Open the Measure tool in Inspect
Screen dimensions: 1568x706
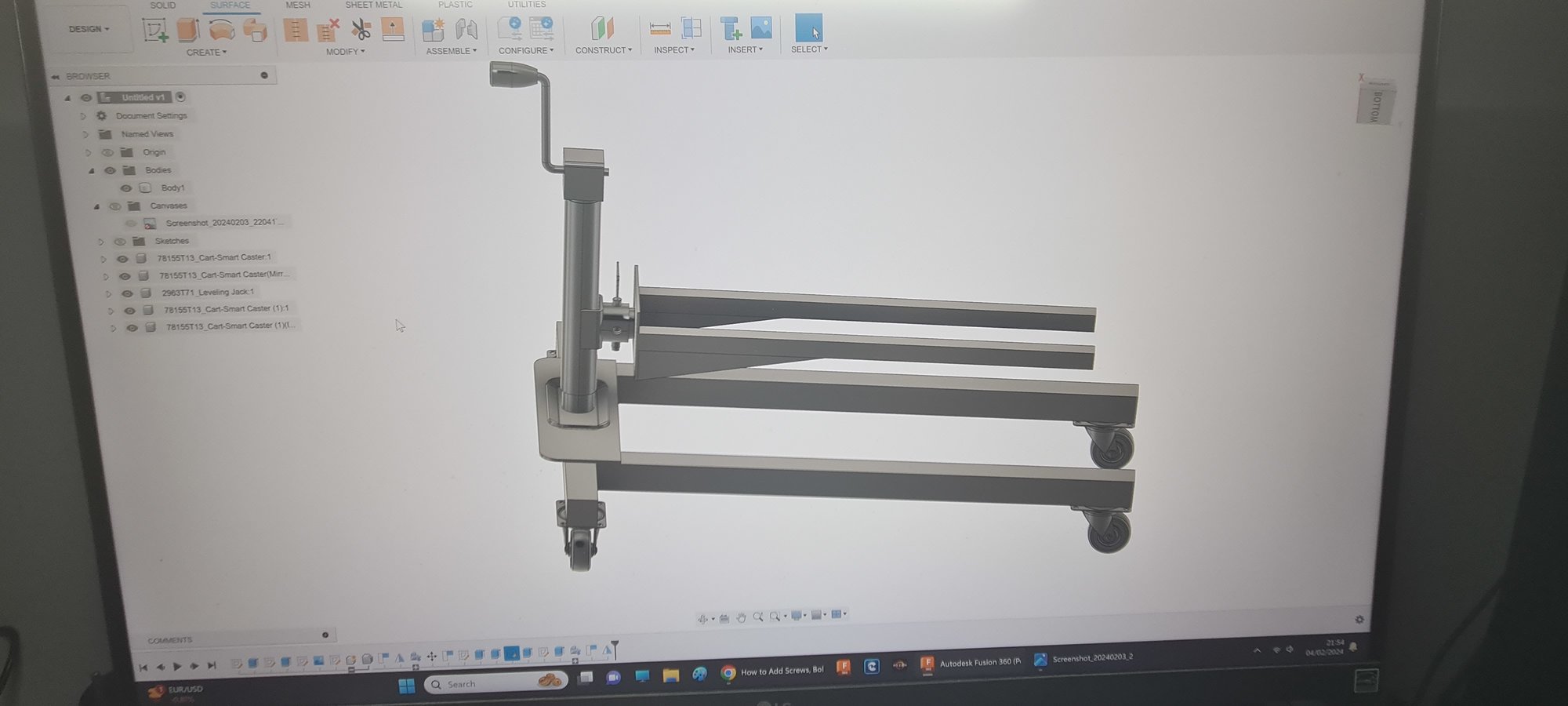coord(660,29)
